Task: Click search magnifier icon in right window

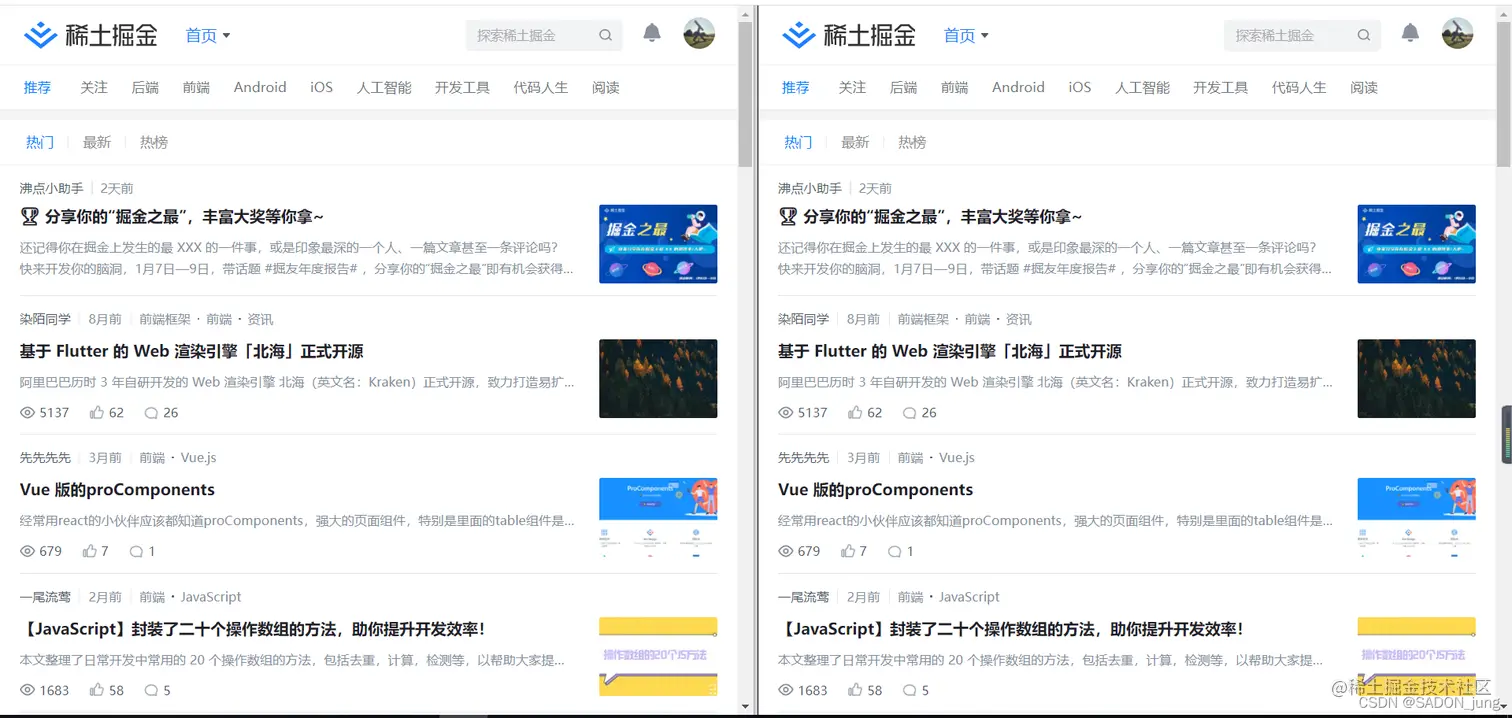Action: 1363,35
